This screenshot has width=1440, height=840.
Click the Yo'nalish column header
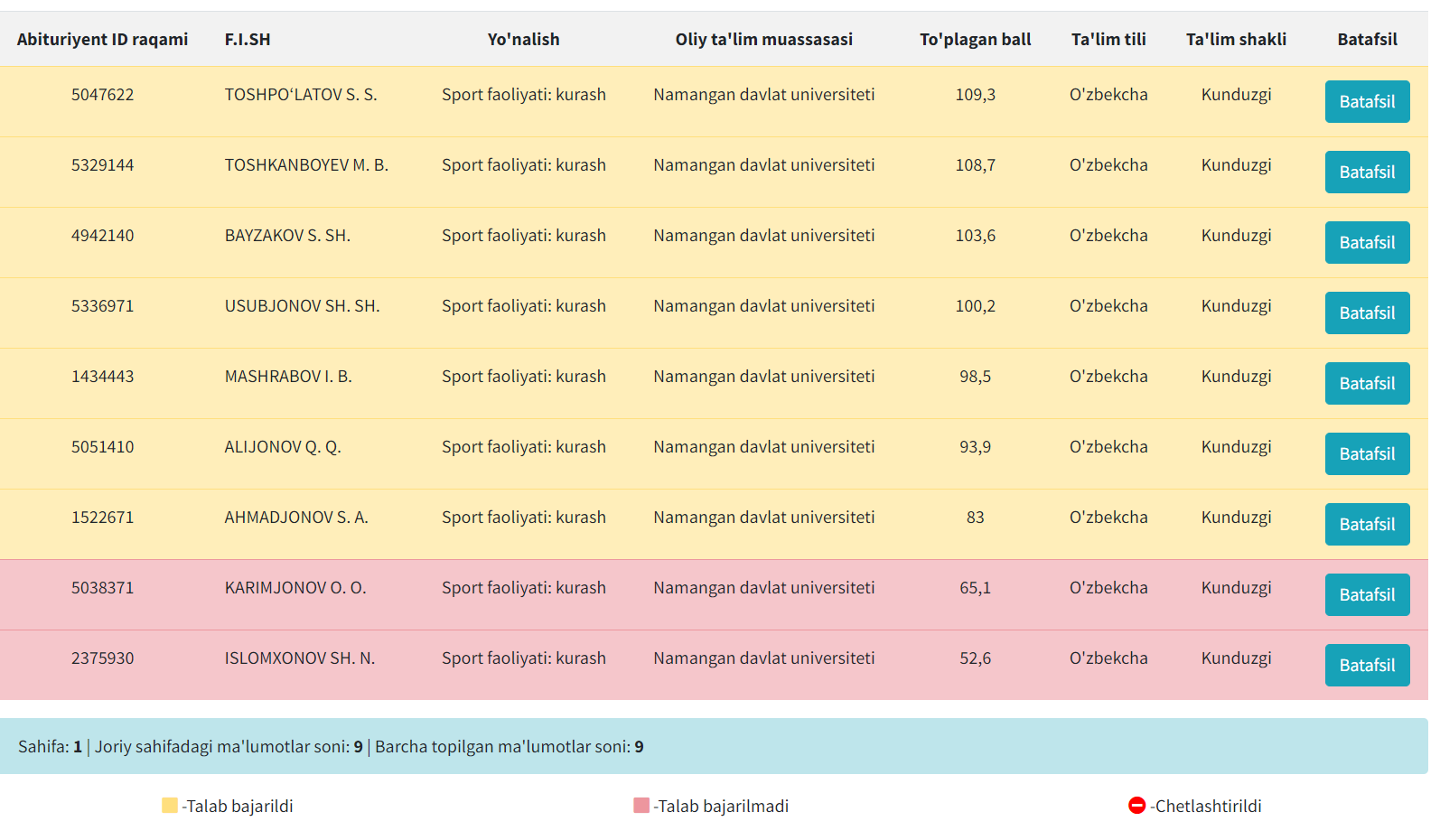pos(524,40)
